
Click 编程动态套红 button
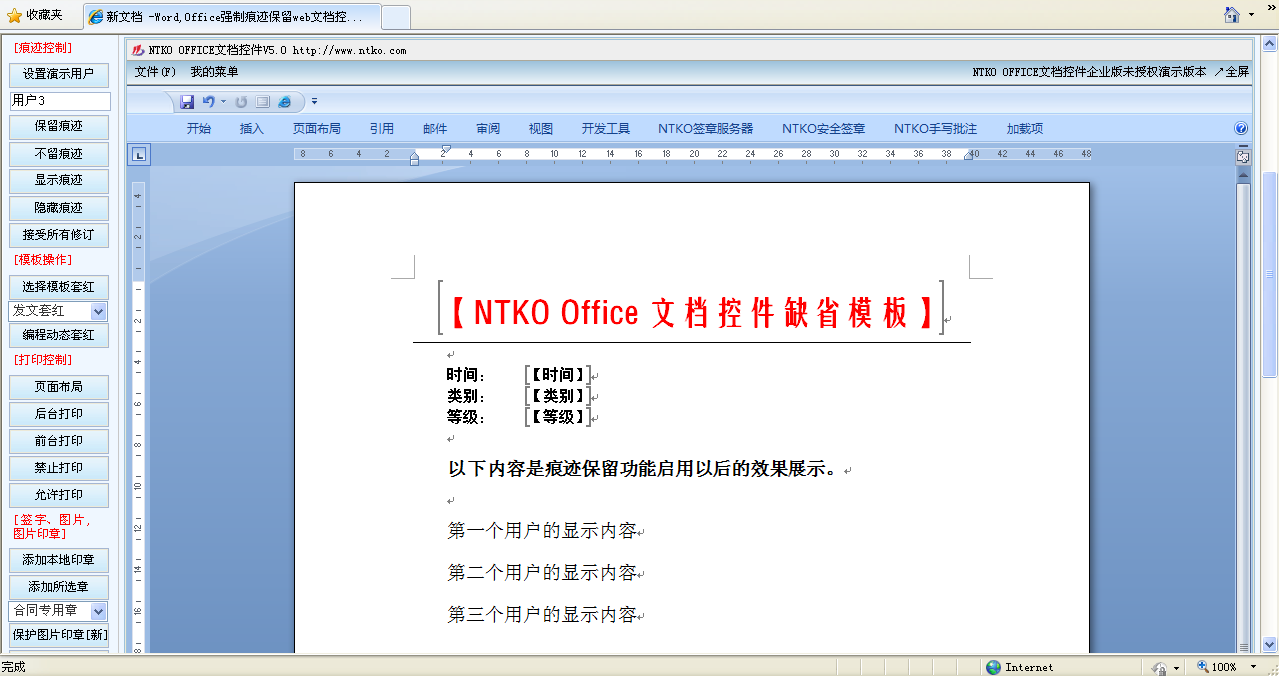[59, 335]
